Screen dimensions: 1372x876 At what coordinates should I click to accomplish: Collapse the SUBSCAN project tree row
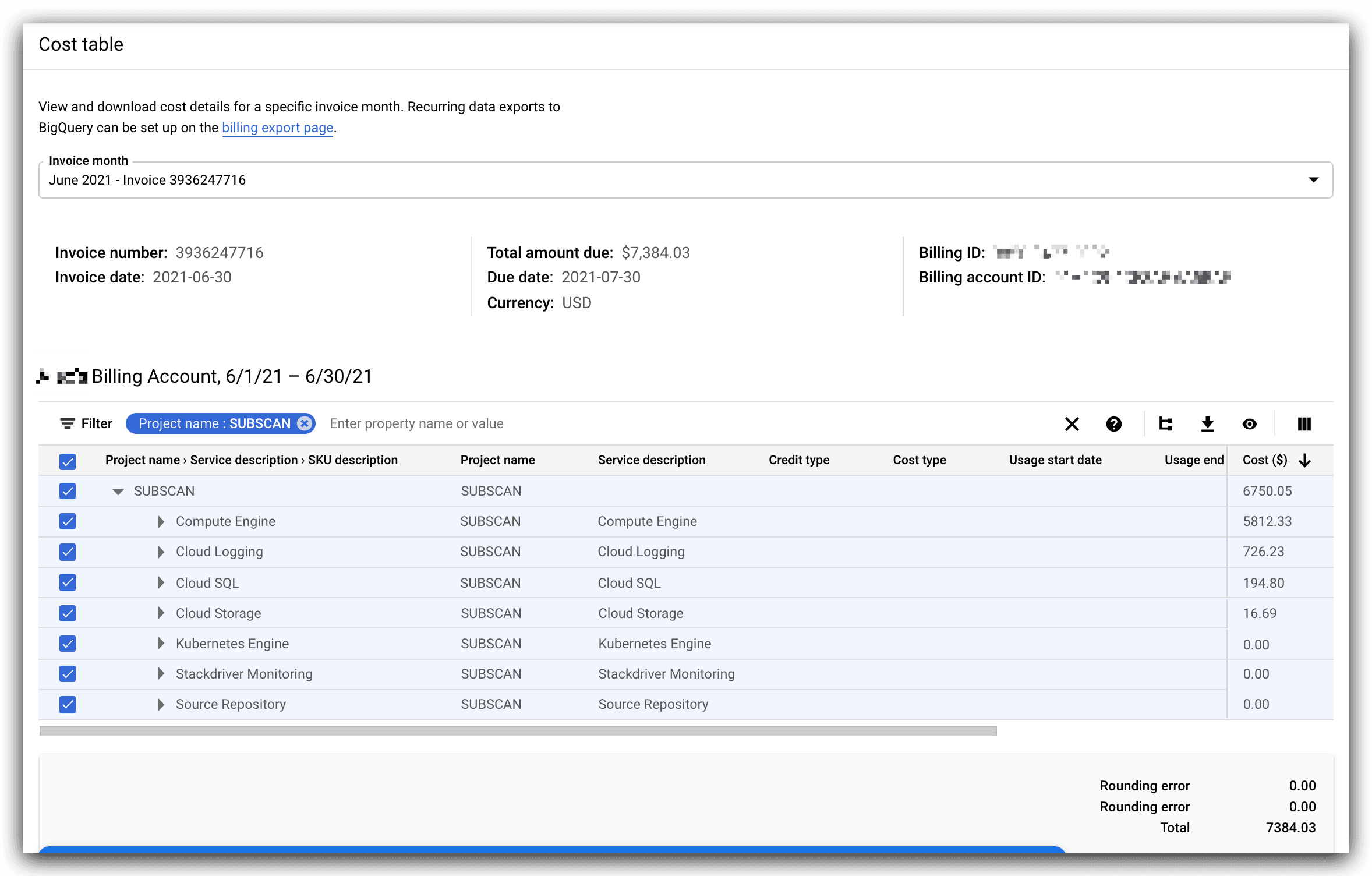click(x=118, y=492)
